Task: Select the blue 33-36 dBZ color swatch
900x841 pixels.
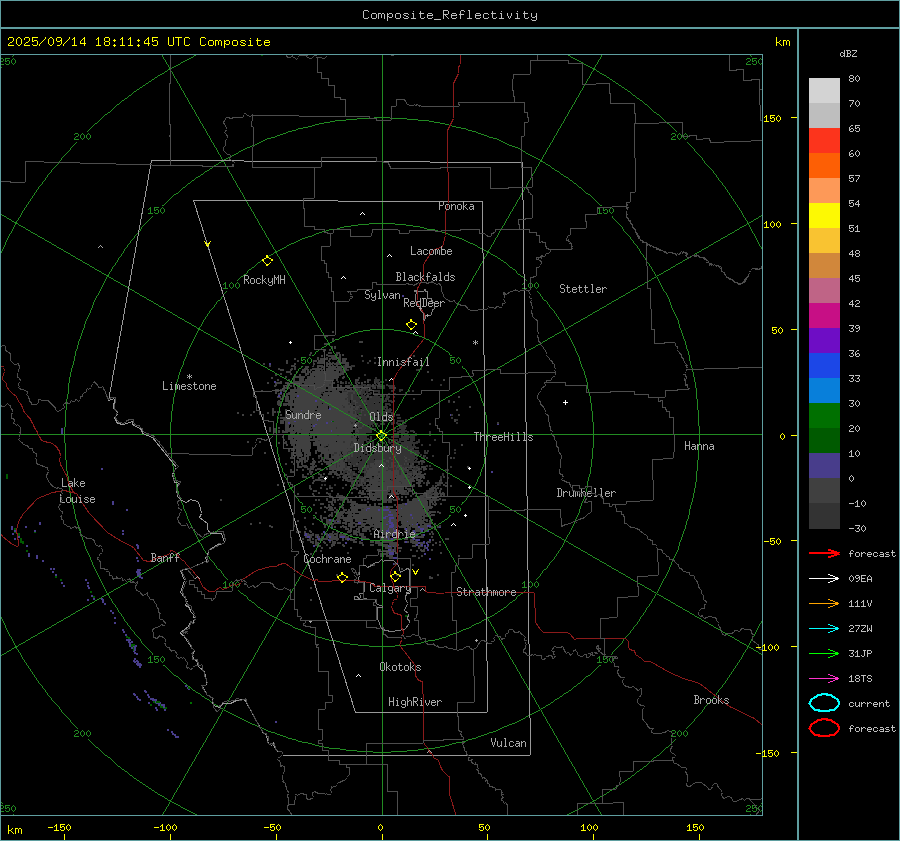Action: pos(824,366)
